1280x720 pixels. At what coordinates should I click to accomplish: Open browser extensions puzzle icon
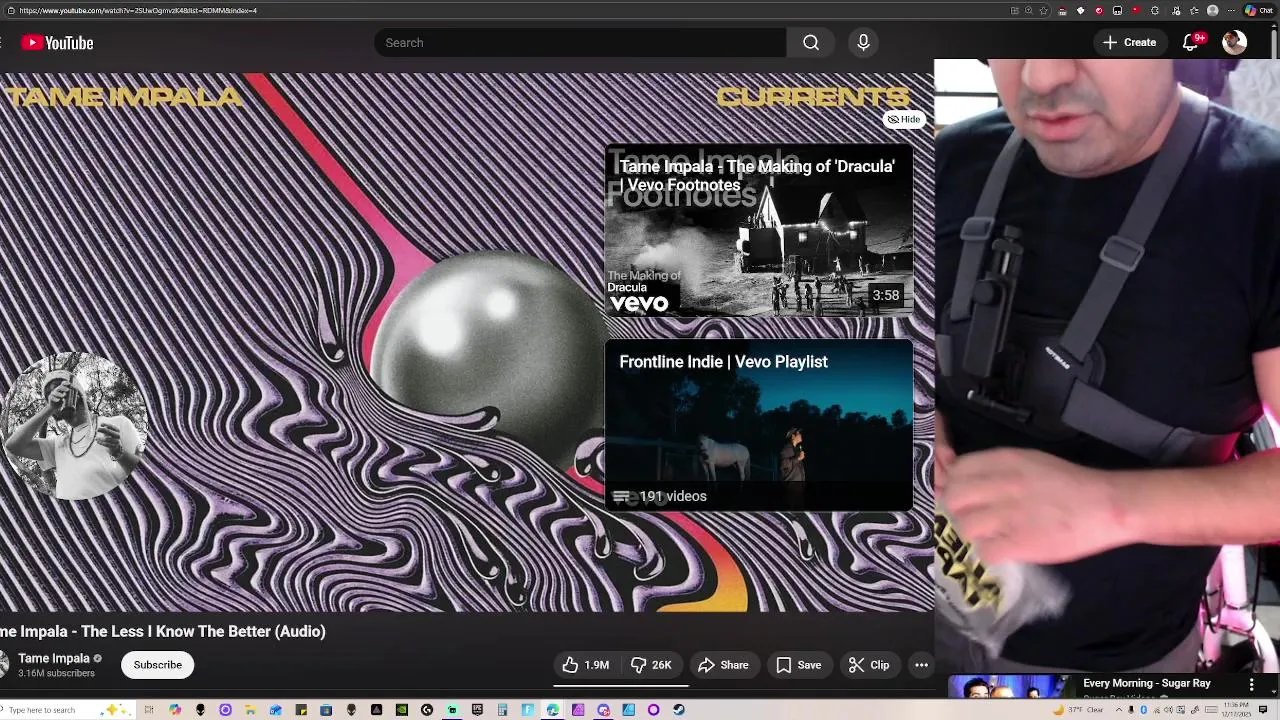click(1155, 10)
